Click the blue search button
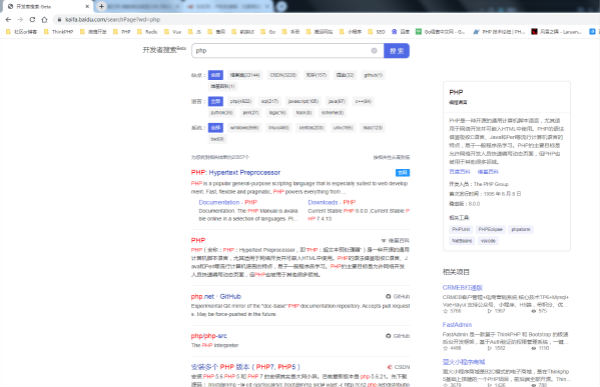The width and height of the screenshot is (600, 387). (x=397, y=51)
